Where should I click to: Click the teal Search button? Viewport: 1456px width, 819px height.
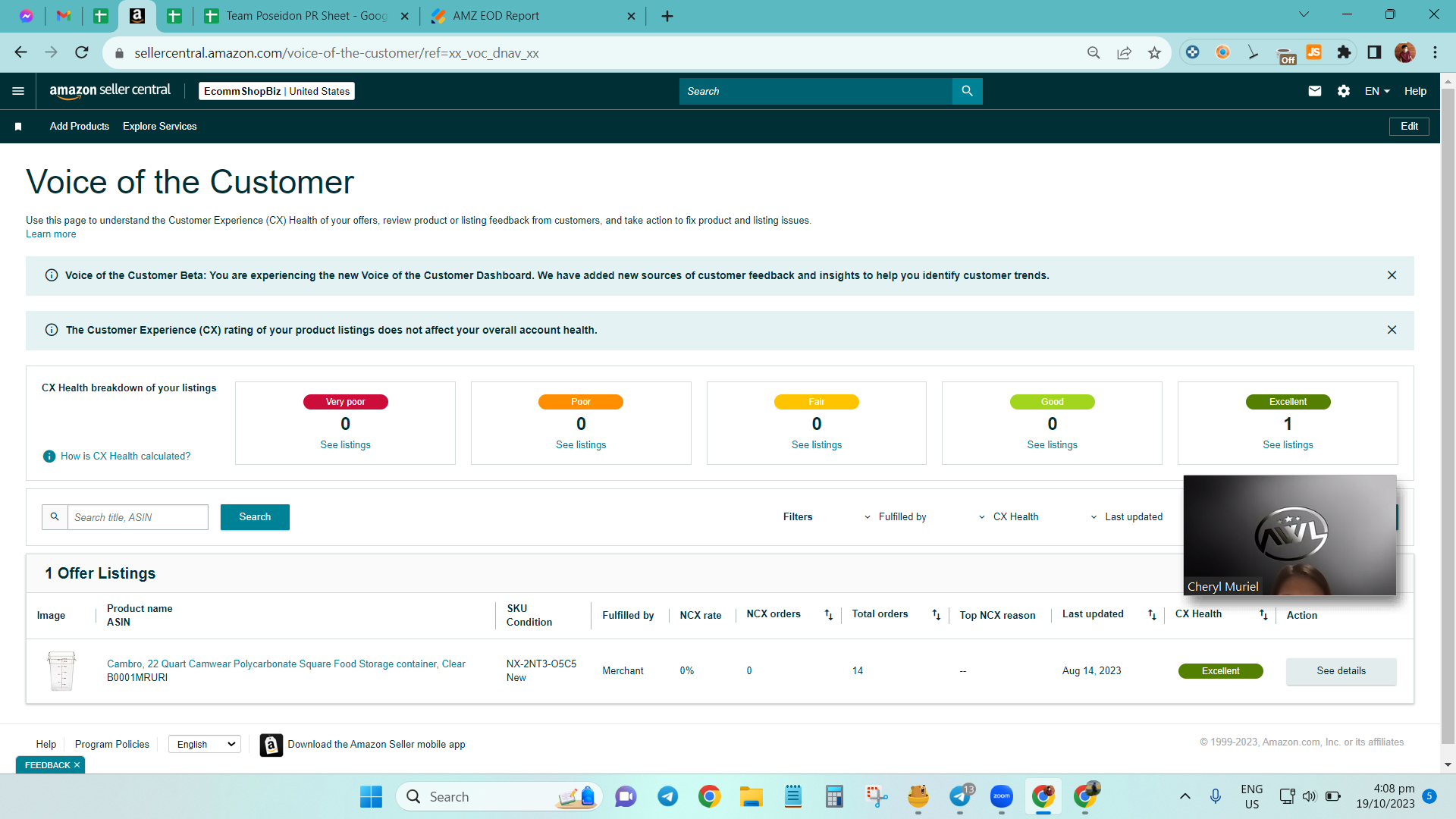(x=255, y=517)
